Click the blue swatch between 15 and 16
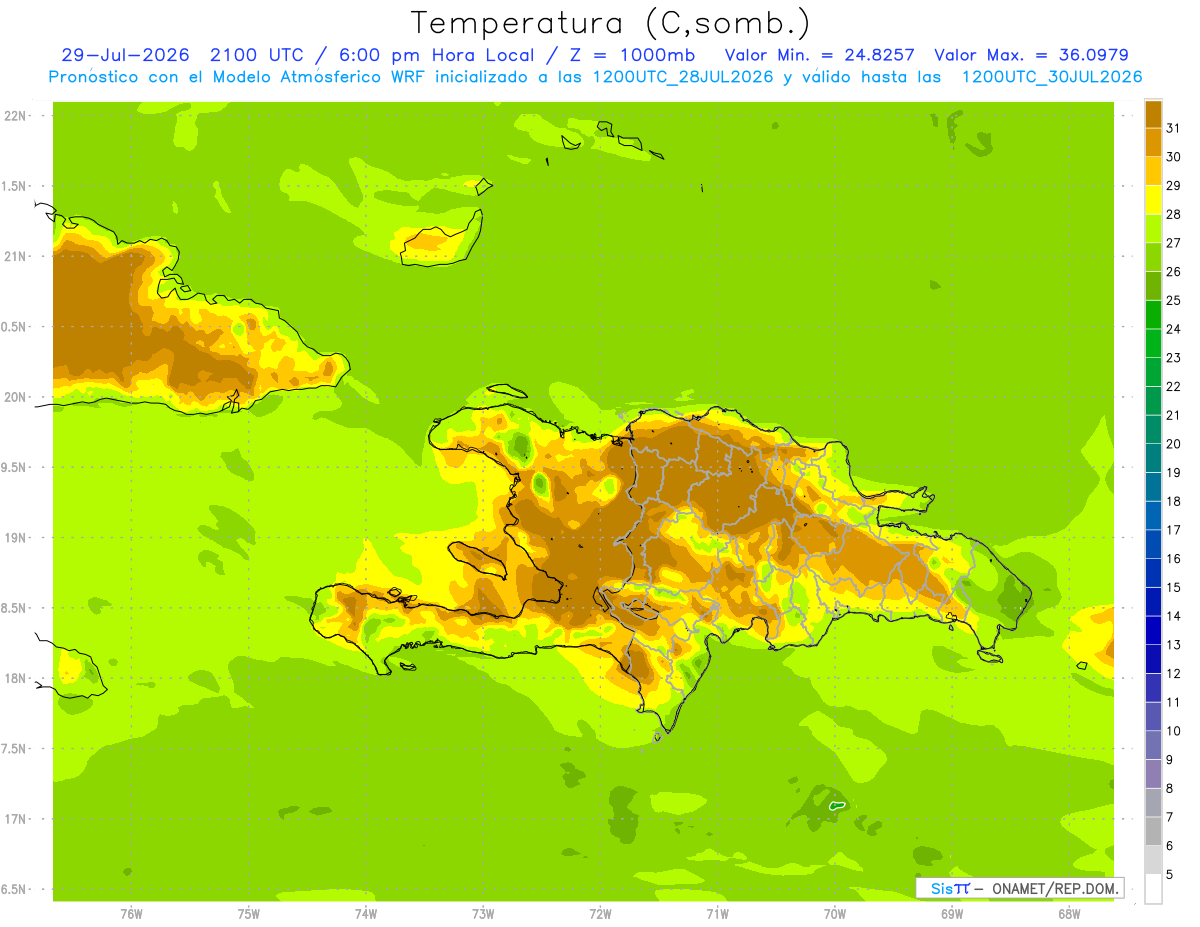The height and width of the screenshot is (927, 1200). (x=1153, y=573)
